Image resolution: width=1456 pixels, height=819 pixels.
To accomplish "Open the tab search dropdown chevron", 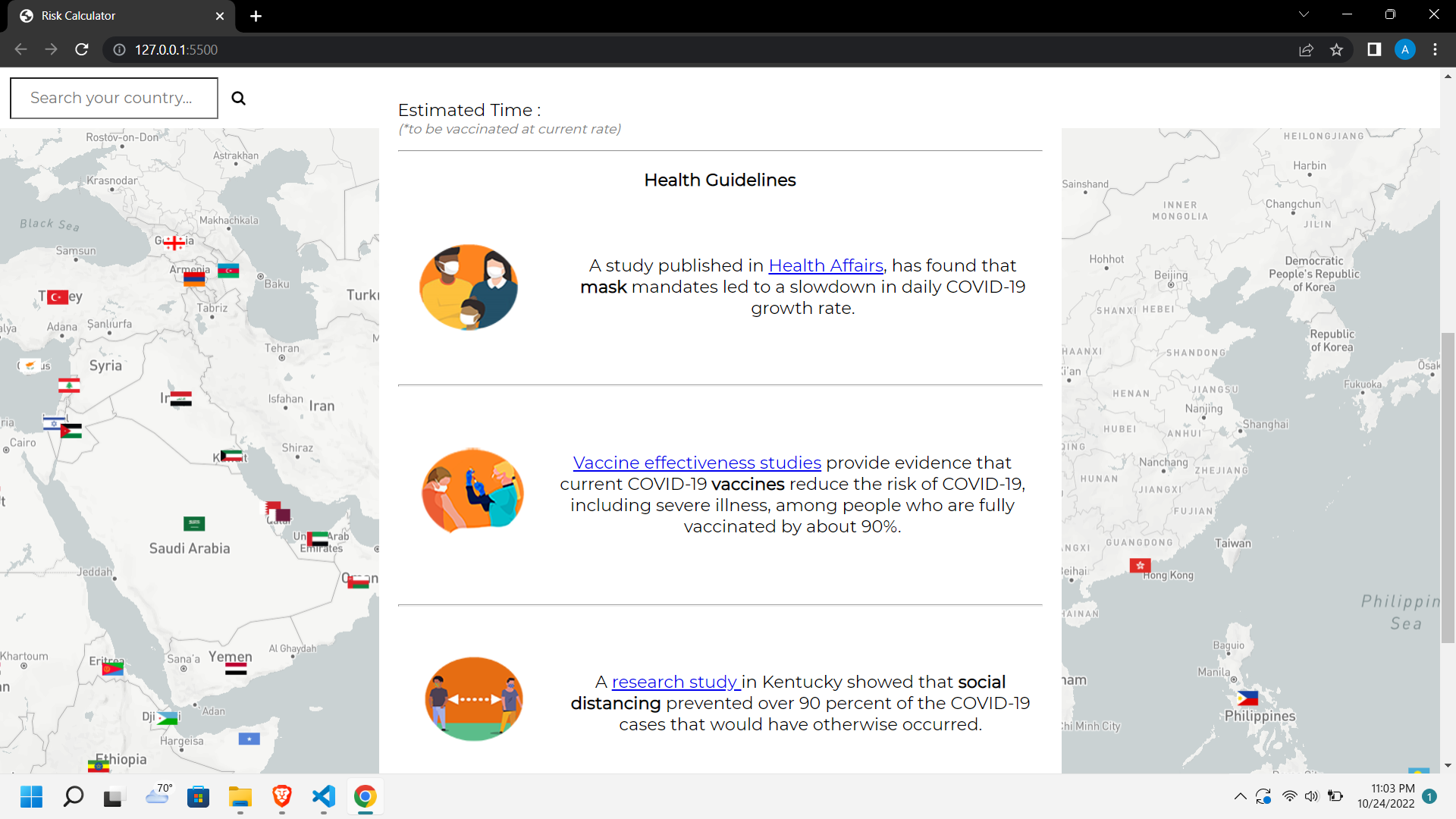I will (x=1304, y=14).
